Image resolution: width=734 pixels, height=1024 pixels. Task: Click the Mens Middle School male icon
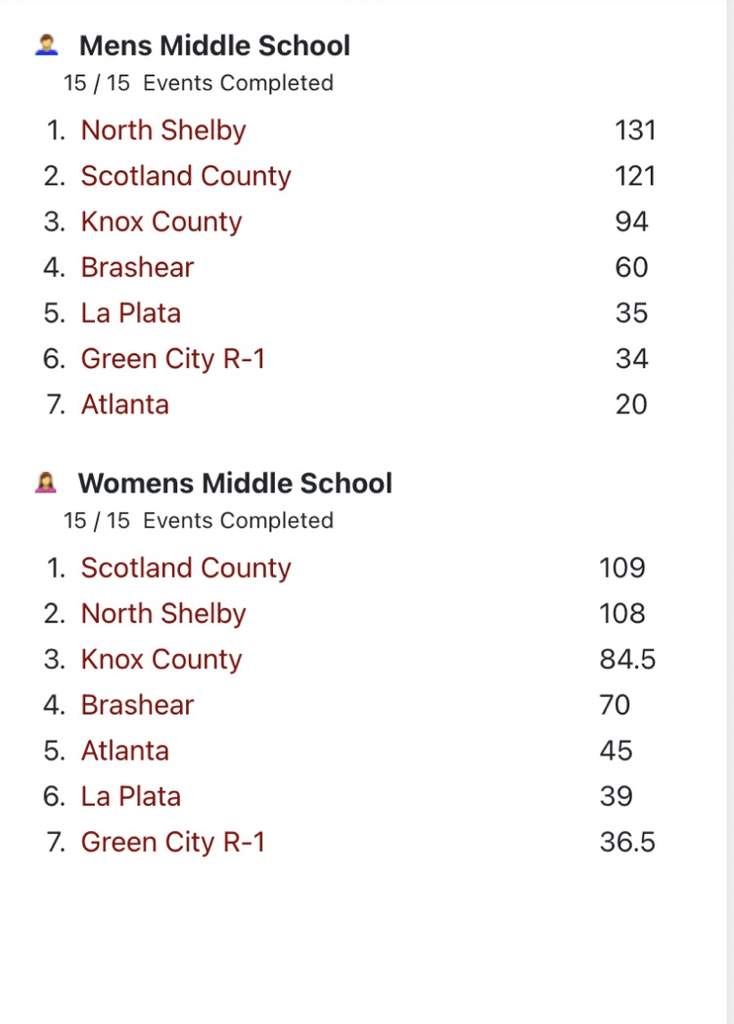46,45
